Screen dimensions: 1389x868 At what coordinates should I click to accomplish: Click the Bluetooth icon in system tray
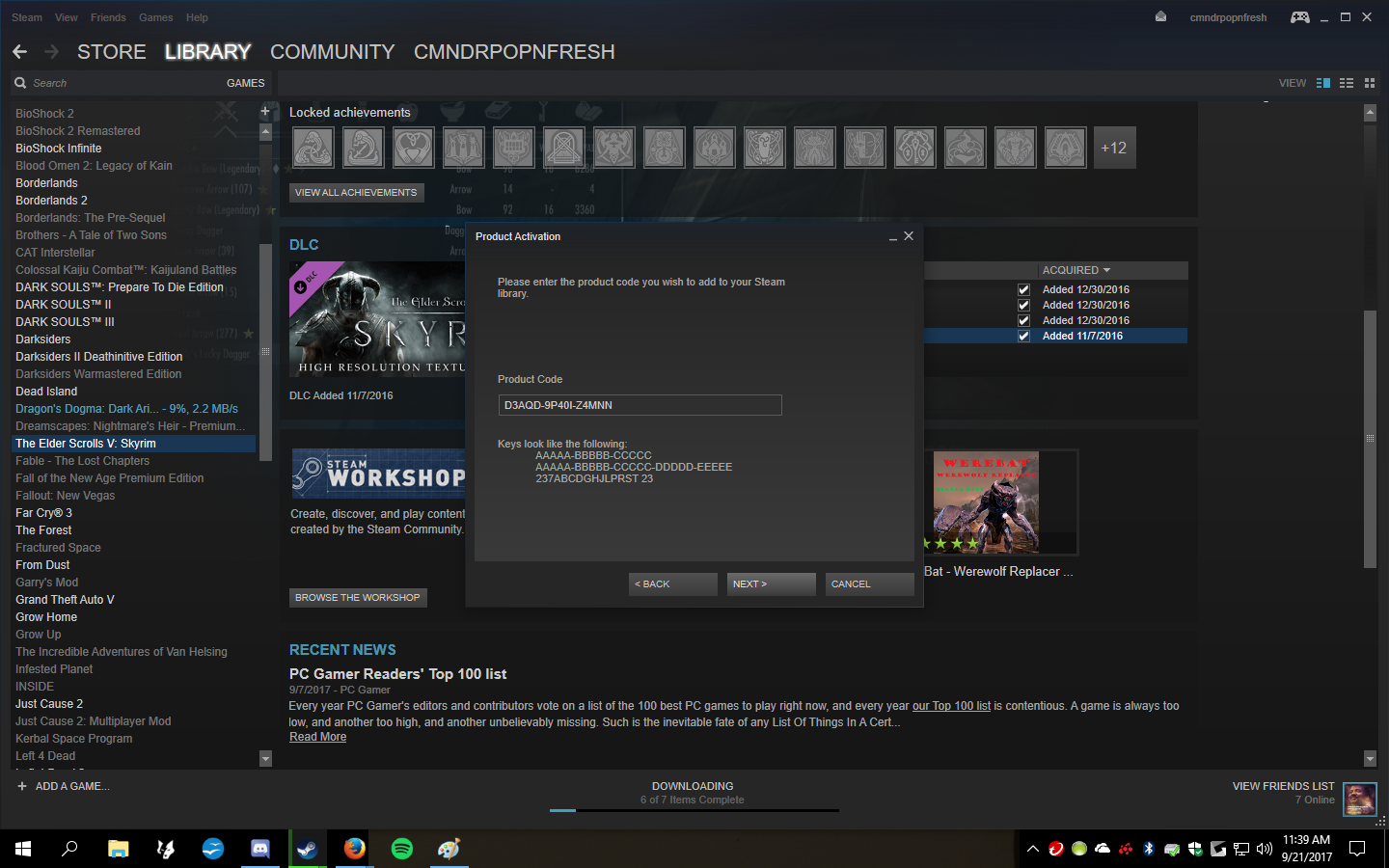coord(1149,849)
